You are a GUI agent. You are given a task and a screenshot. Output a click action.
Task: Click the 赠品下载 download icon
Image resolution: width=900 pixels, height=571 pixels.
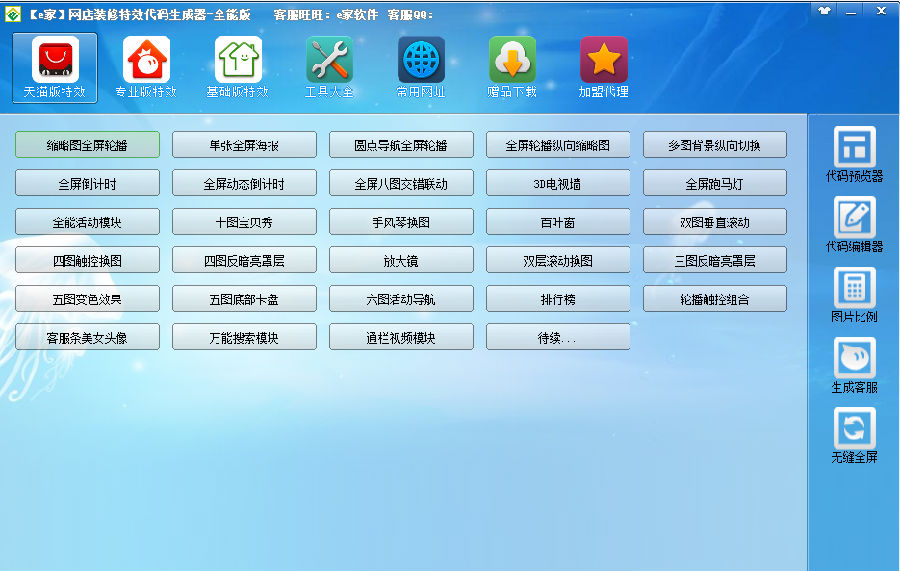512,61
